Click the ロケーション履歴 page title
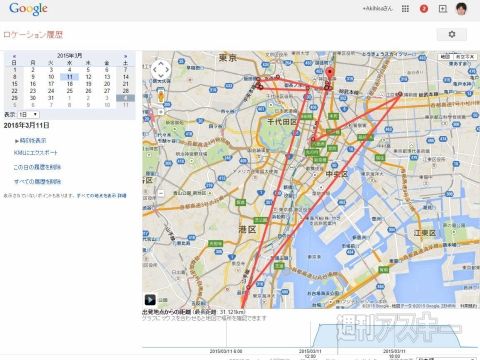The height and width of the screenshot is (360, 480). click(x=33, y=35)
